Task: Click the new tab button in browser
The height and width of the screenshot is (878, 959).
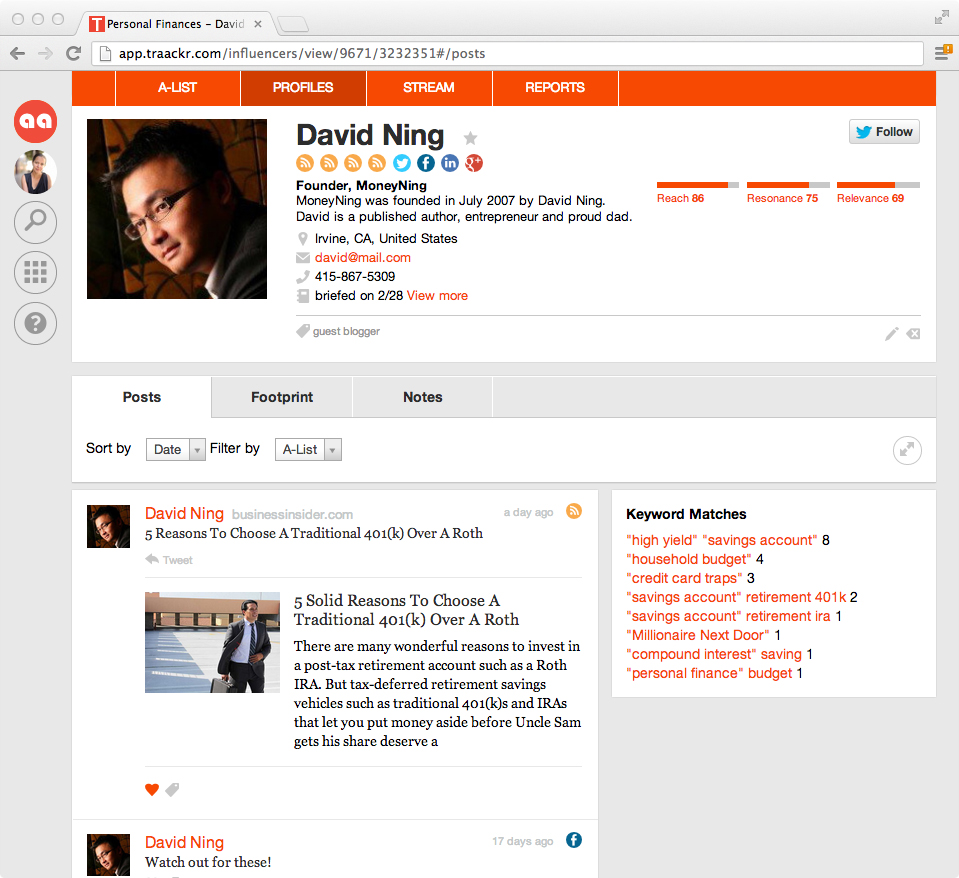Action: click(x=293, y=24)
